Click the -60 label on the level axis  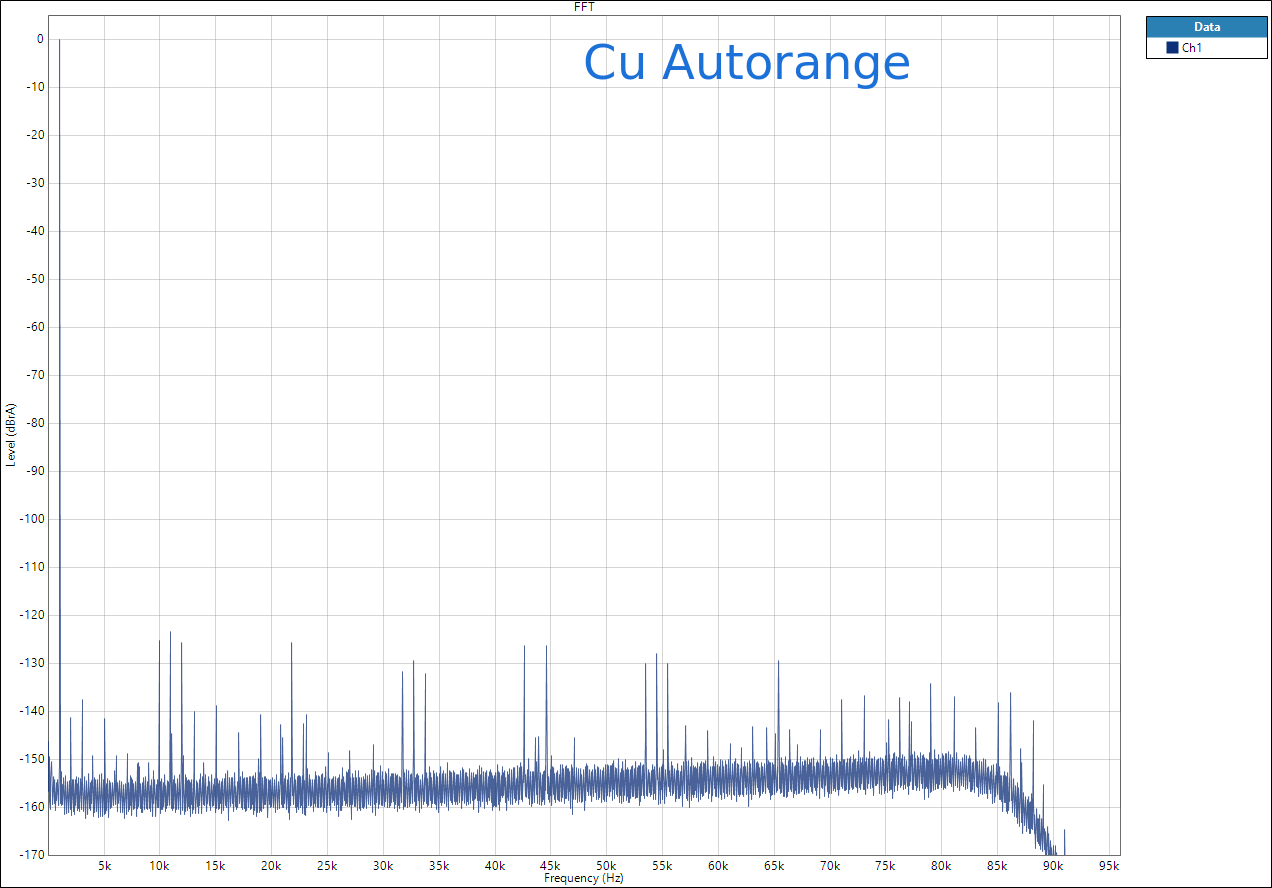click(34, 327)
